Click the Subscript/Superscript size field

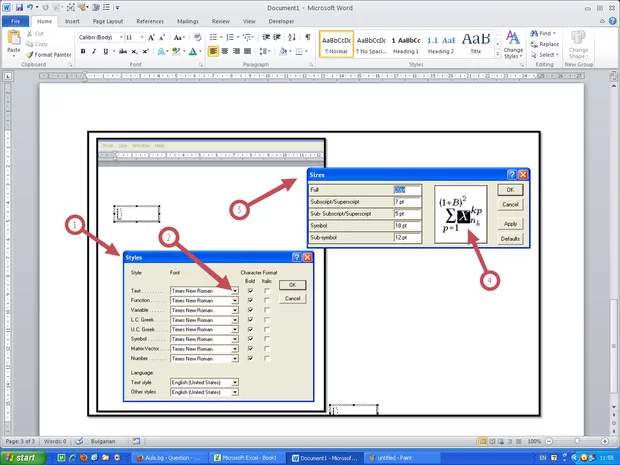click(408, 202)
